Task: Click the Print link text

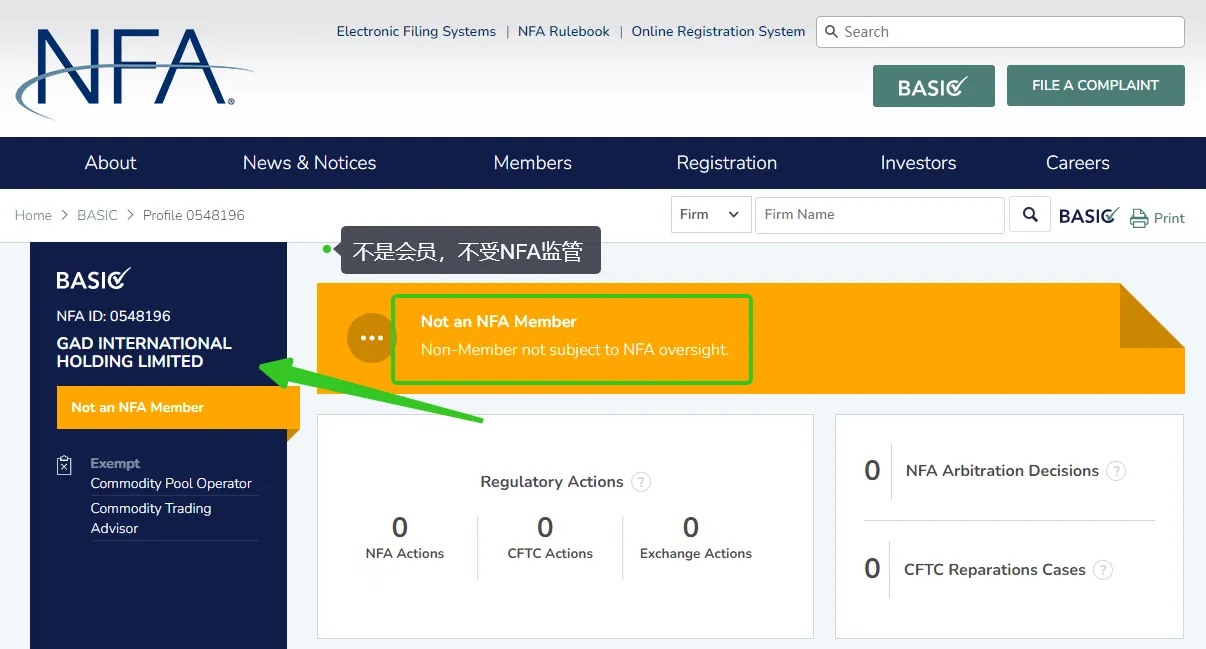Action: coord(1169,218)
